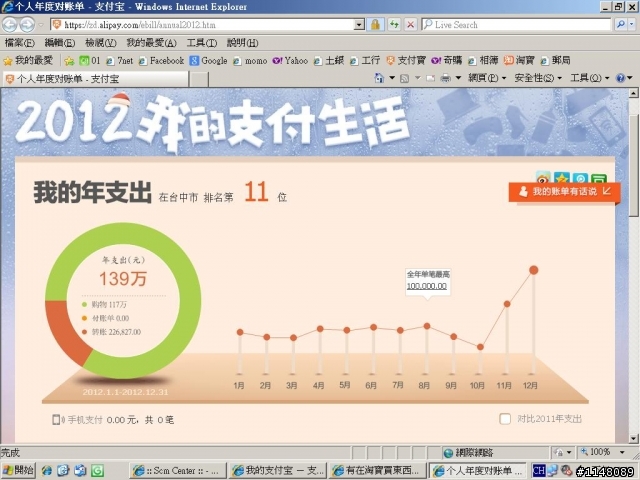Launch Internet Explorer from quick launch
The width and height of the screenshot is (640, 480).
tap(47, 471)
